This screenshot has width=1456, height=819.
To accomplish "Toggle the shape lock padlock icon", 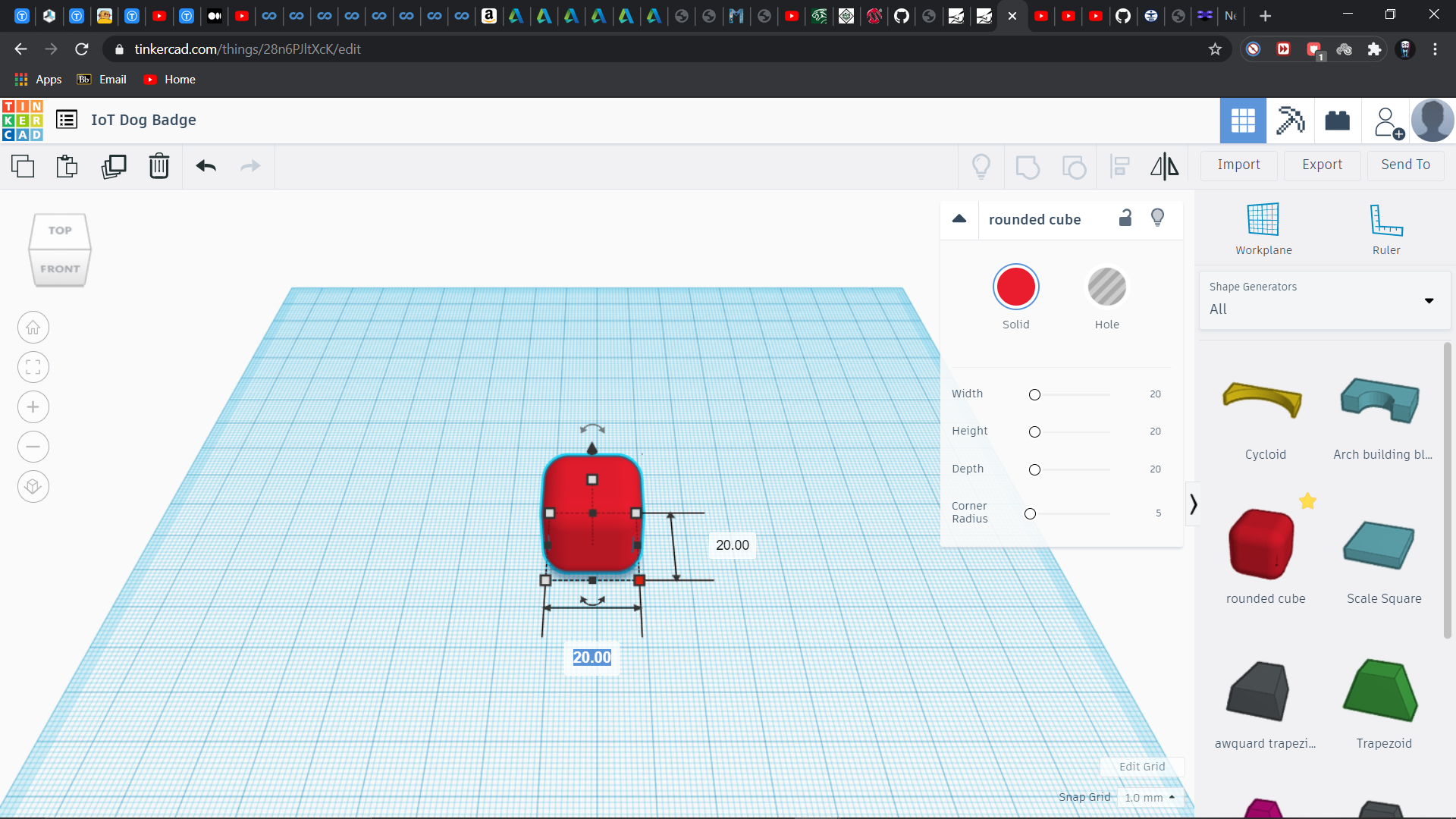I will (1125, 218).
